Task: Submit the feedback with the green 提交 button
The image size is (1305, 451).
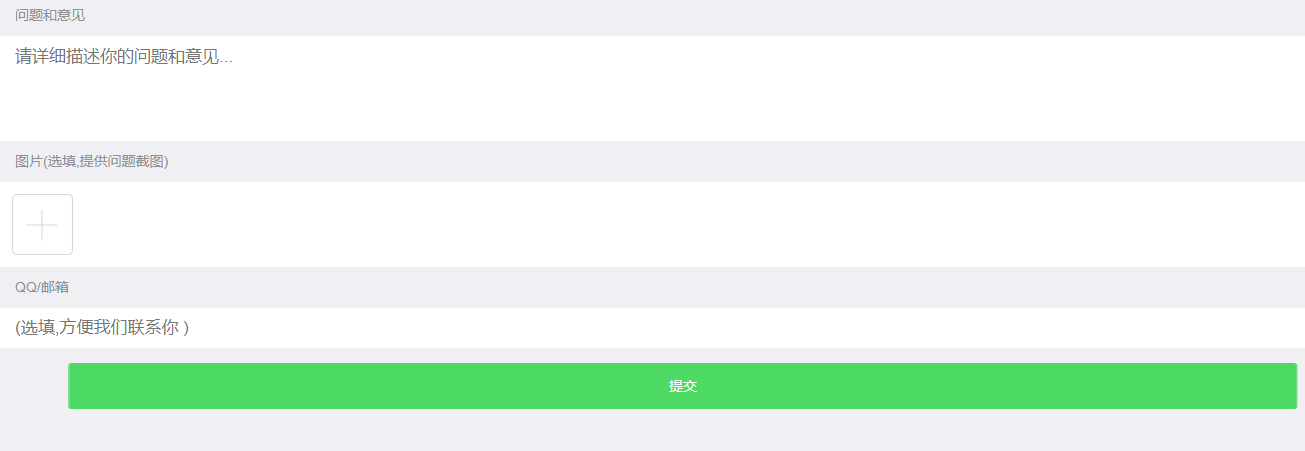Action: (682, 386)
